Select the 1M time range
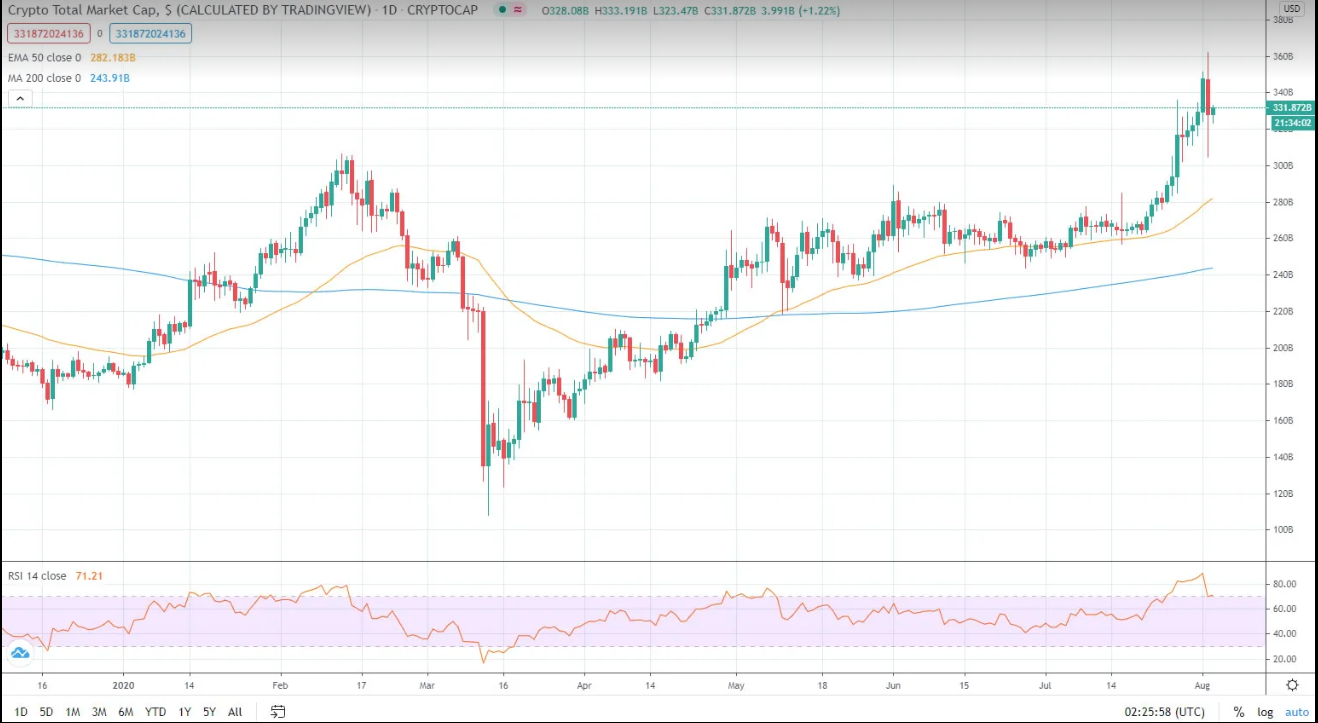Image resolution: width=1318 pixels, height=723 pixels. pyautogui.click(x=73, y=712)
